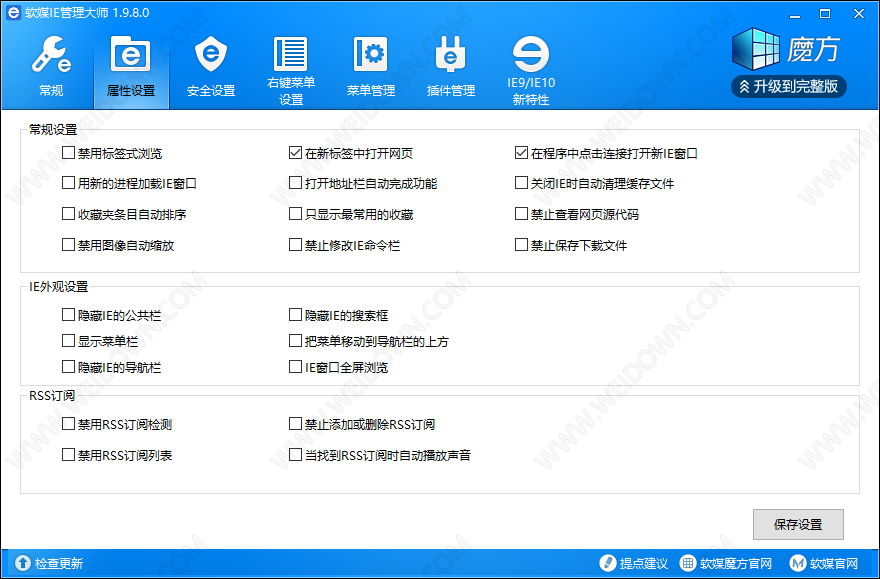Viewport: 880px width, 579px height.
Task: Enable 隐藏IE的公共栏
Action: [x=68, y=315]
